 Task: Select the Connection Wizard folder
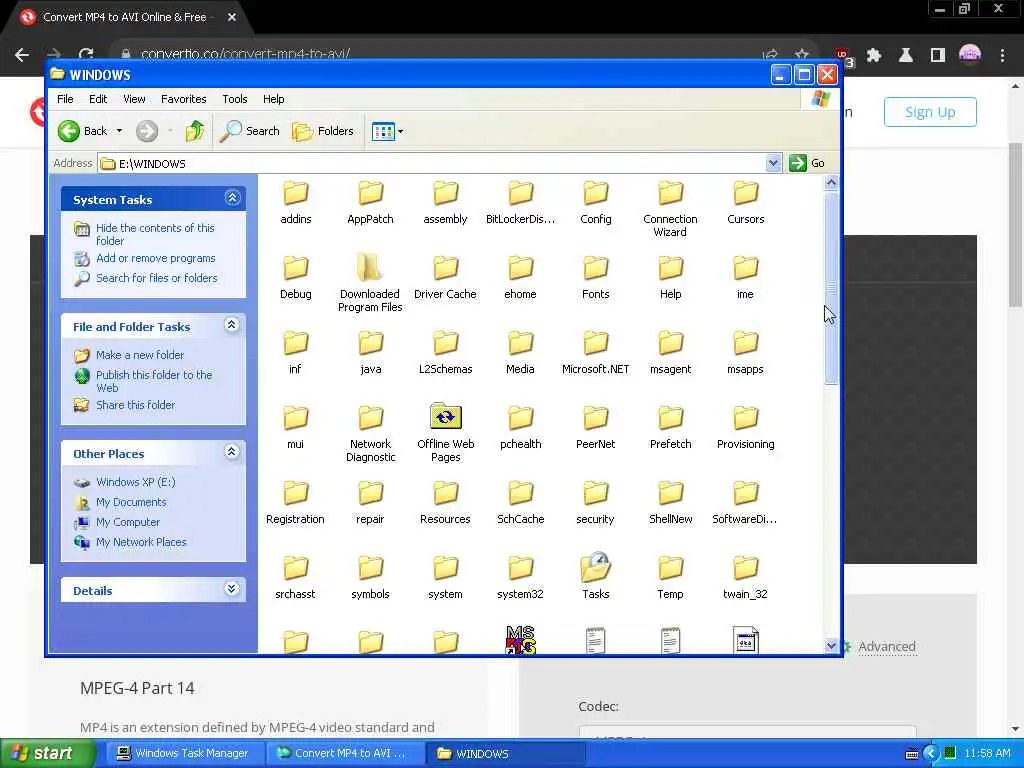[x=671, y=208]
